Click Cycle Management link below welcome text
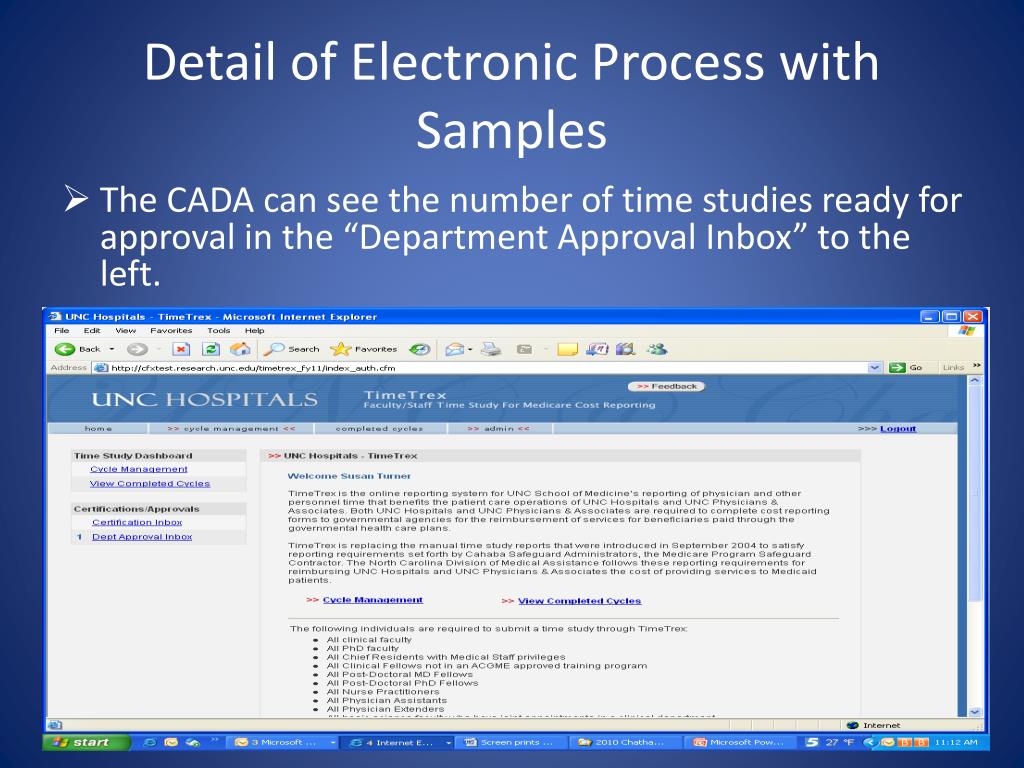 373,600
